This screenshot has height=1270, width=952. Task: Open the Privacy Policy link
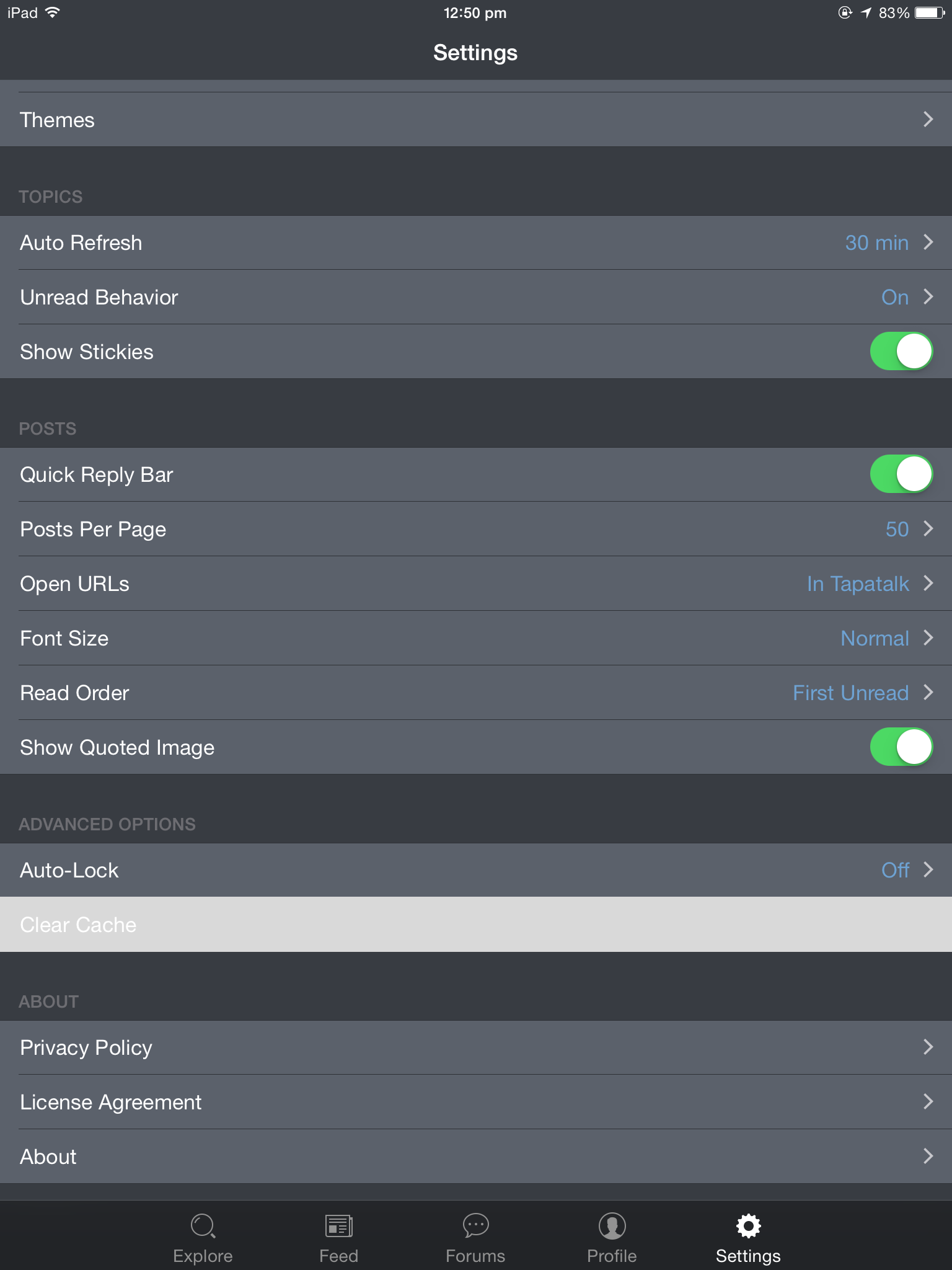[x=476, y=1047]
